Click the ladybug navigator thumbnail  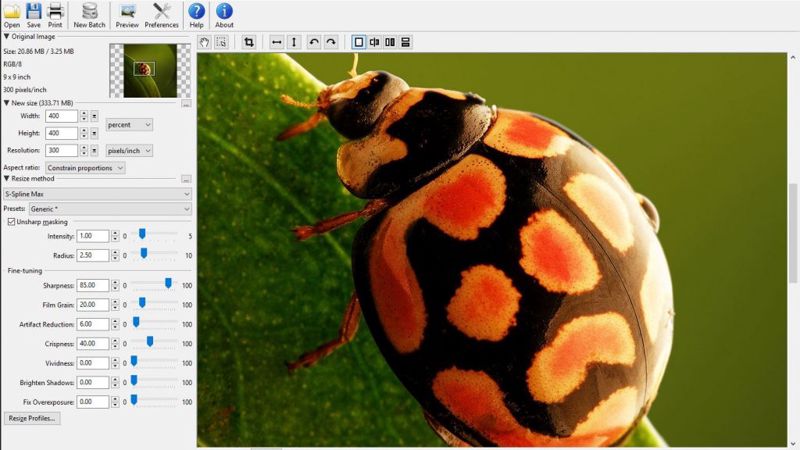pyautogui.click(x=150, y=70)
